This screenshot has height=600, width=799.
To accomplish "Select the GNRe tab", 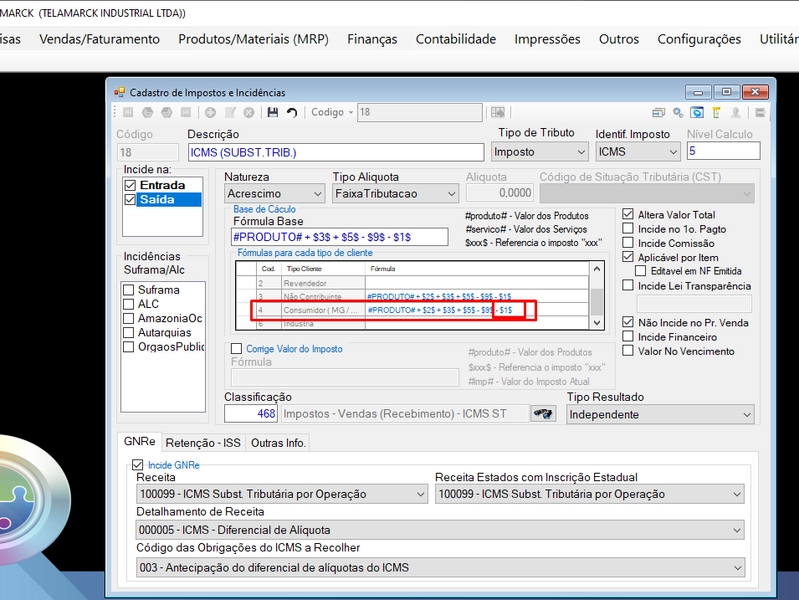I will point(140,441).
